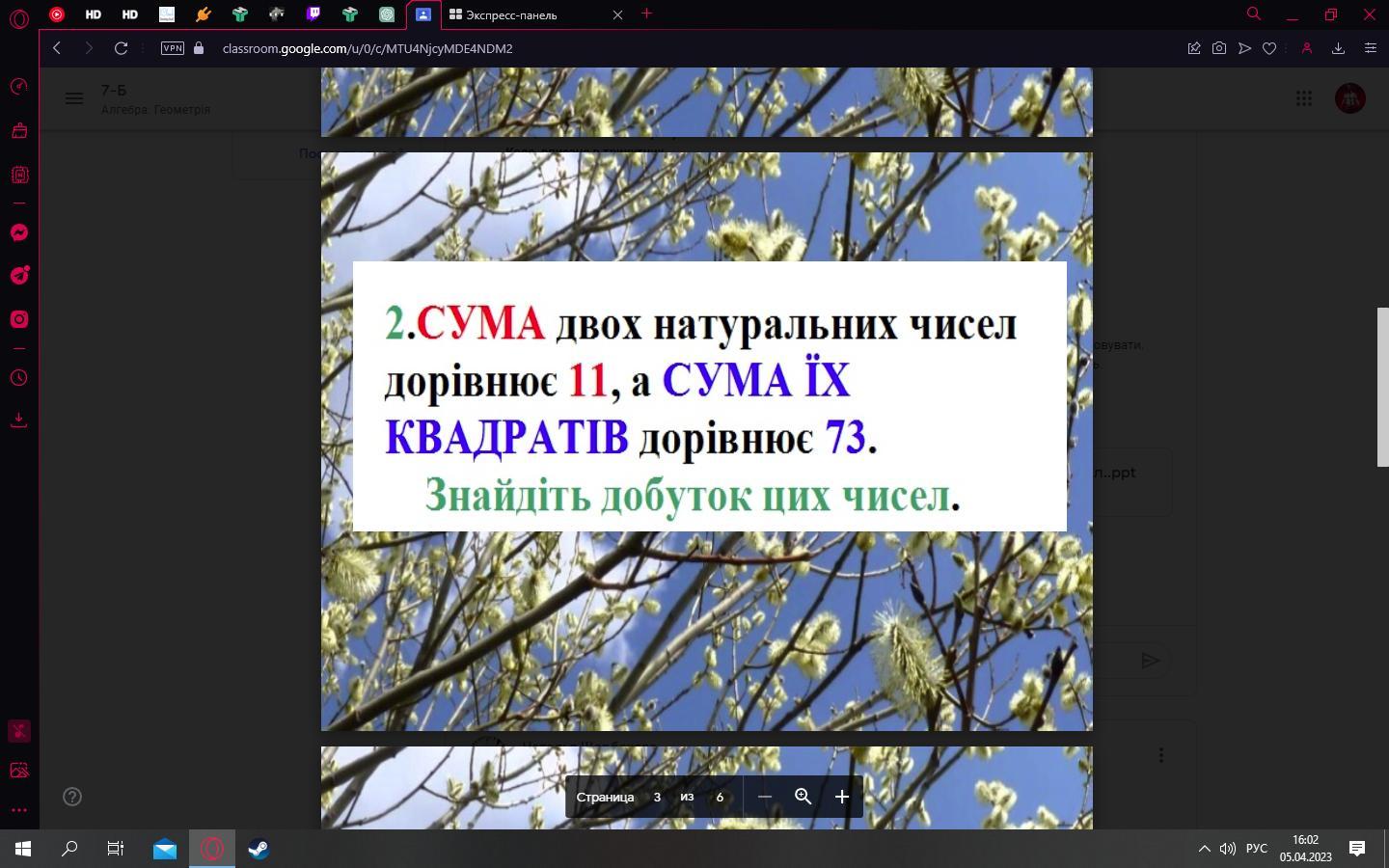Toggle the VPN badge

point(173,48)
